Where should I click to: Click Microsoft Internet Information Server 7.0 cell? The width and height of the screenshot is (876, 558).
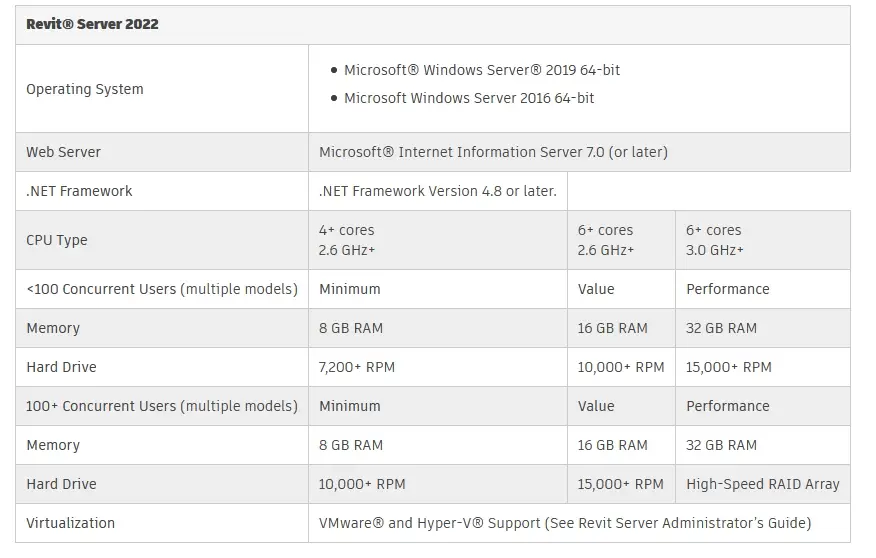579,152
